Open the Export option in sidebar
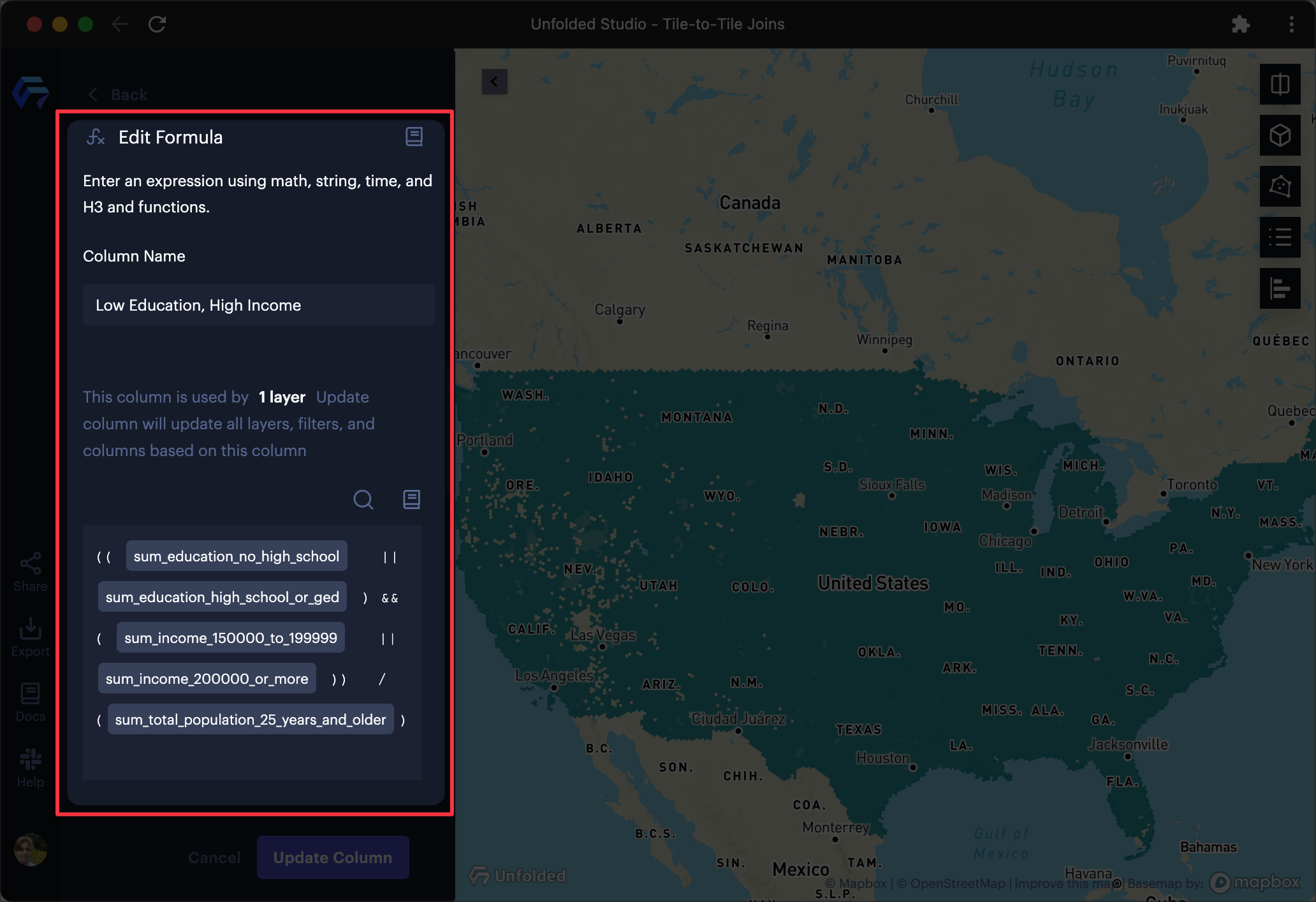 coord(30,637)
